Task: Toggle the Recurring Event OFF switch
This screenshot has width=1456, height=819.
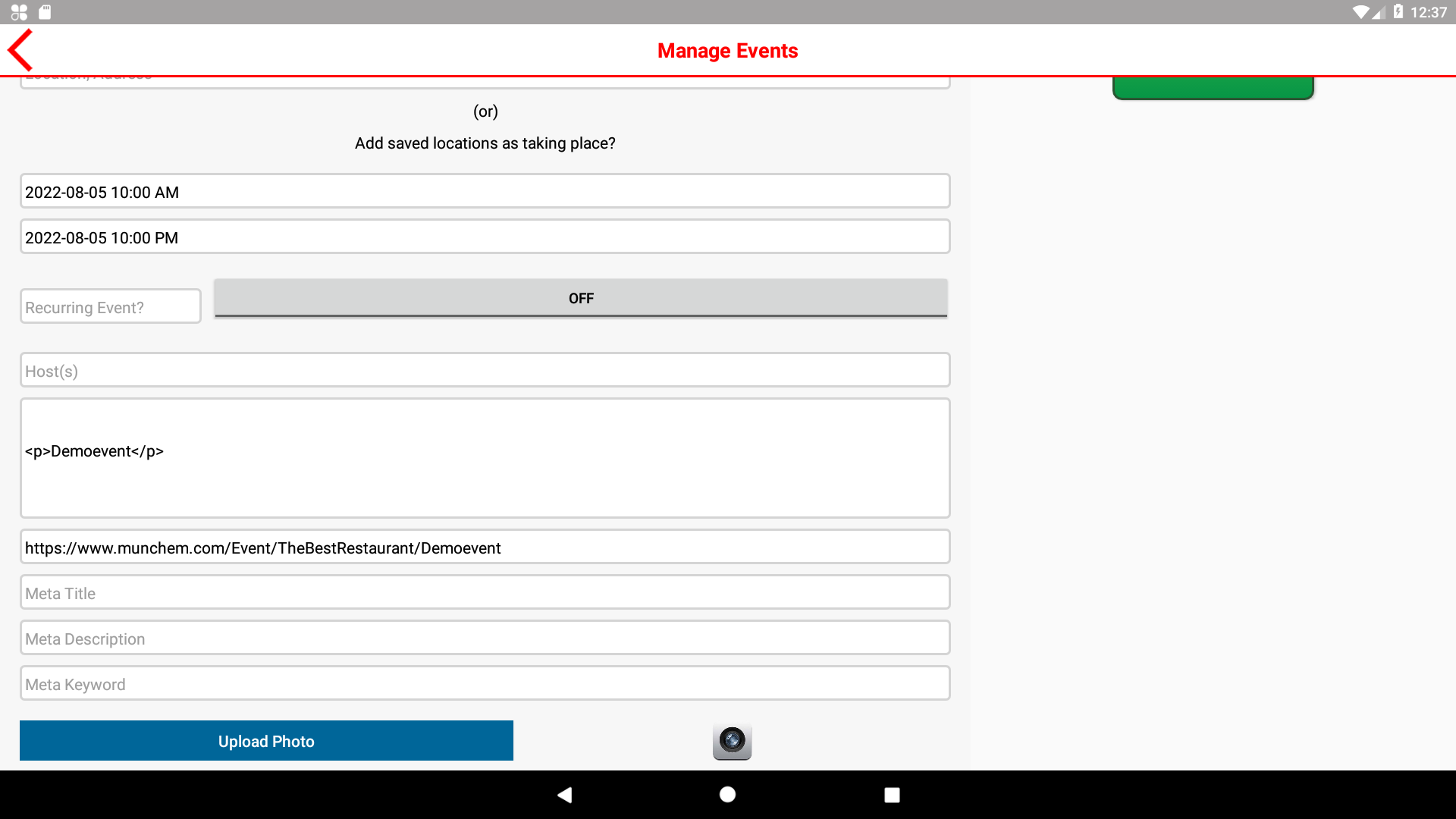Action: (581, 298)
